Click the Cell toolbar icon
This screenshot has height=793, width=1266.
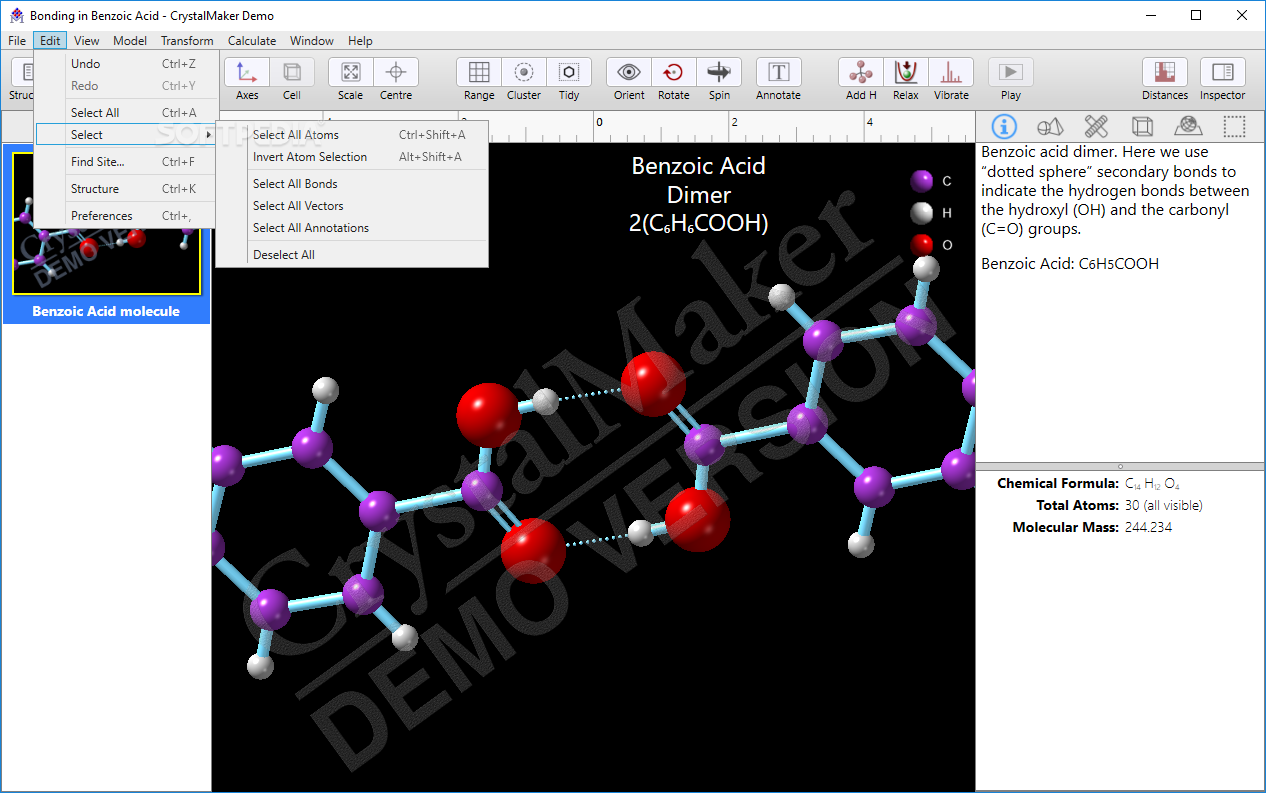tap(292, 72)
